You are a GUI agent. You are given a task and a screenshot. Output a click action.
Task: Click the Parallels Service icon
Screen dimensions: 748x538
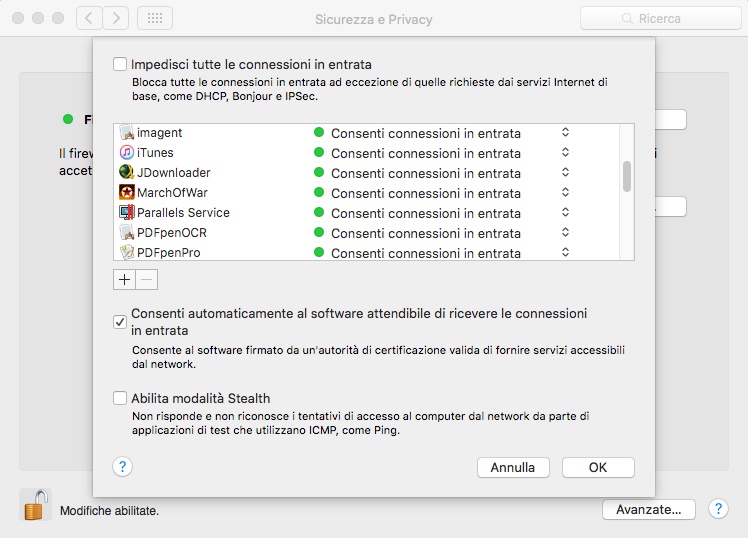point(126,212)
